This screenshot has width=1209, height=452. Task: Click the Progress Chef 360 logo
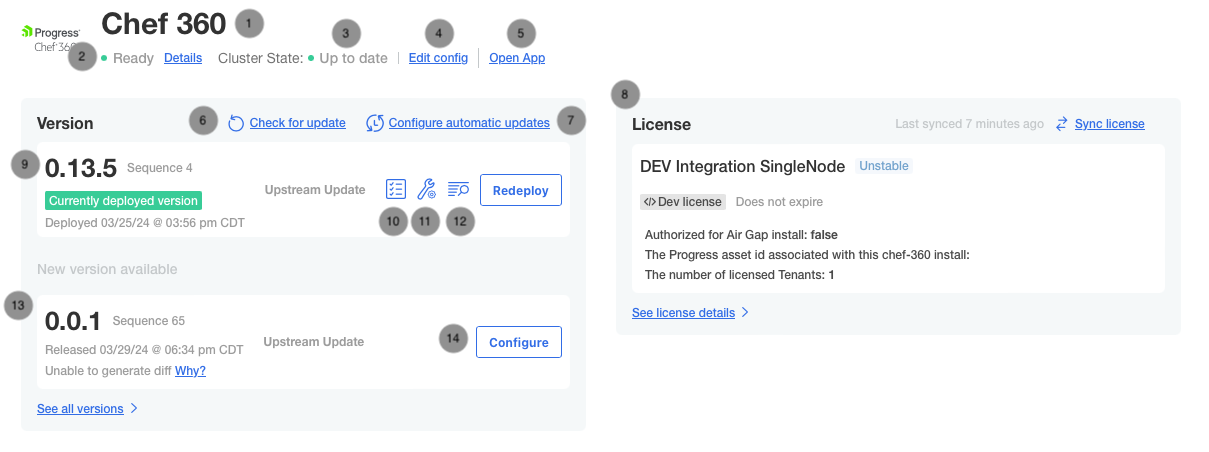point(49,39)
